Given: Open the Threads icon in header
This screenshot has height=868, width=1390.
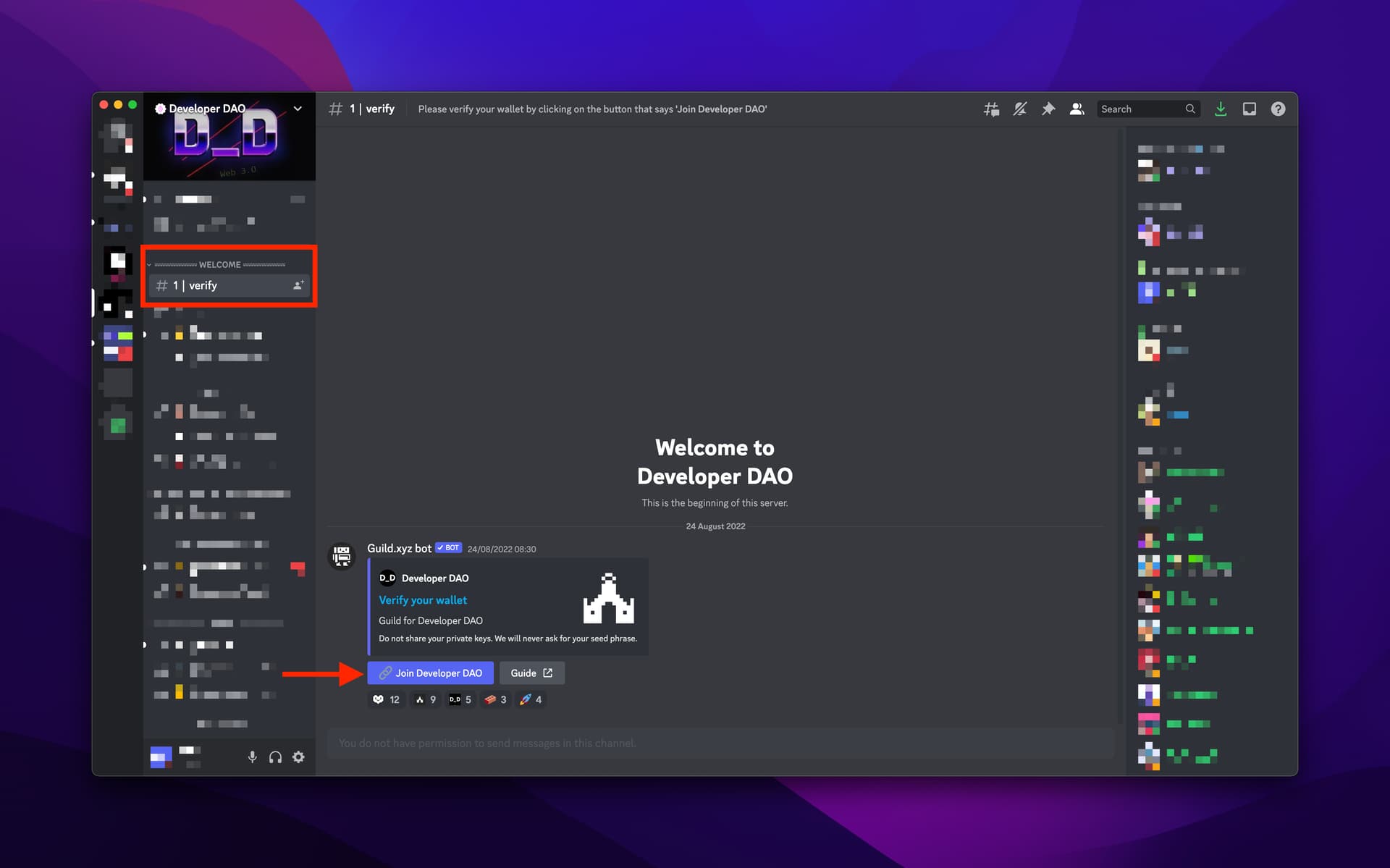Looking at the screenshot, I should coord(991,109).
